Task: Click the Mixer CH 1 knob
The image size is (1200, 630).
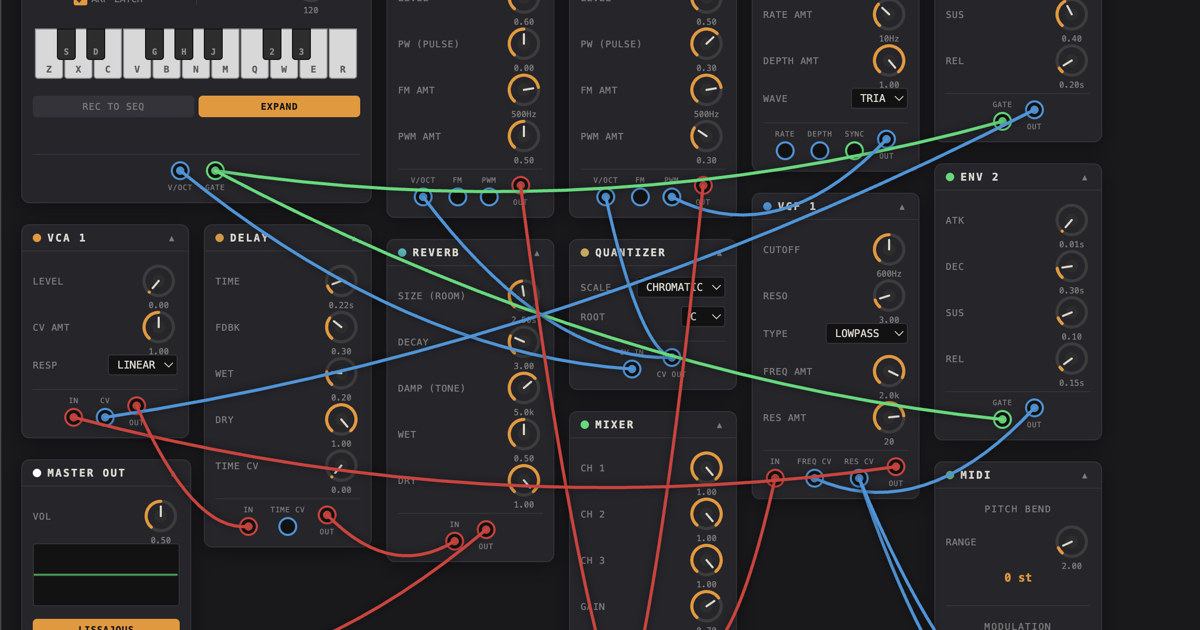Action: point(706,468)
